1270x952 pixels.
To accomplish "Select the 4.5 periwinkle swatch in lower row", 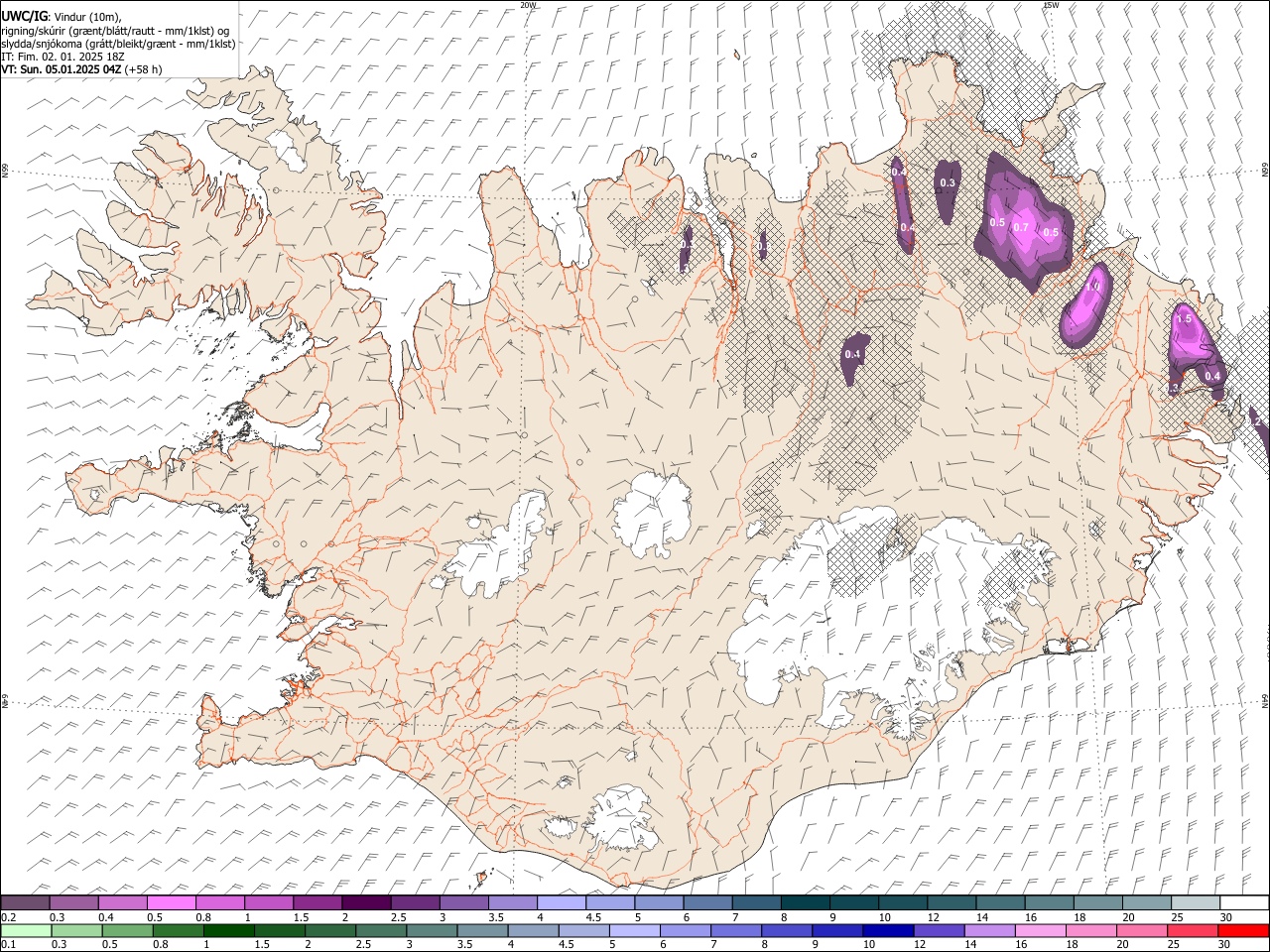I will pyautogui.click(x=583, y=930).
